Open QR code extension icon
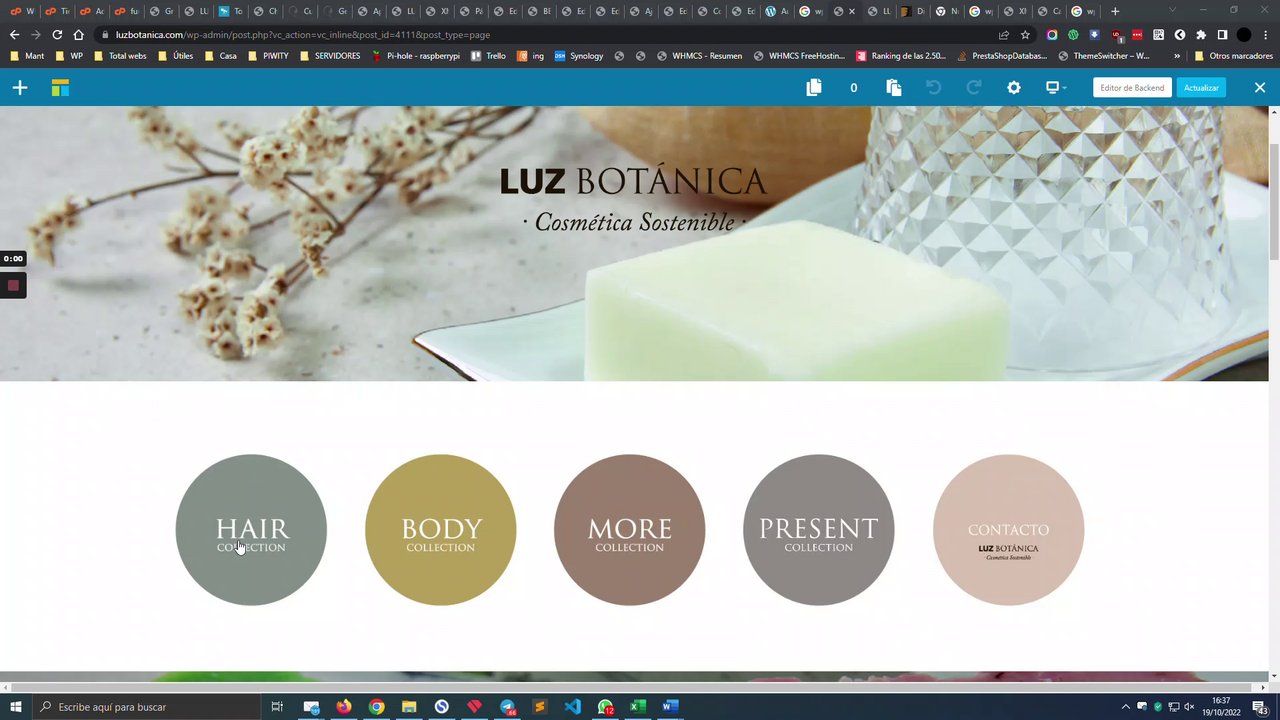The width and height of the screenshot is (1280, 720). 1158,34
